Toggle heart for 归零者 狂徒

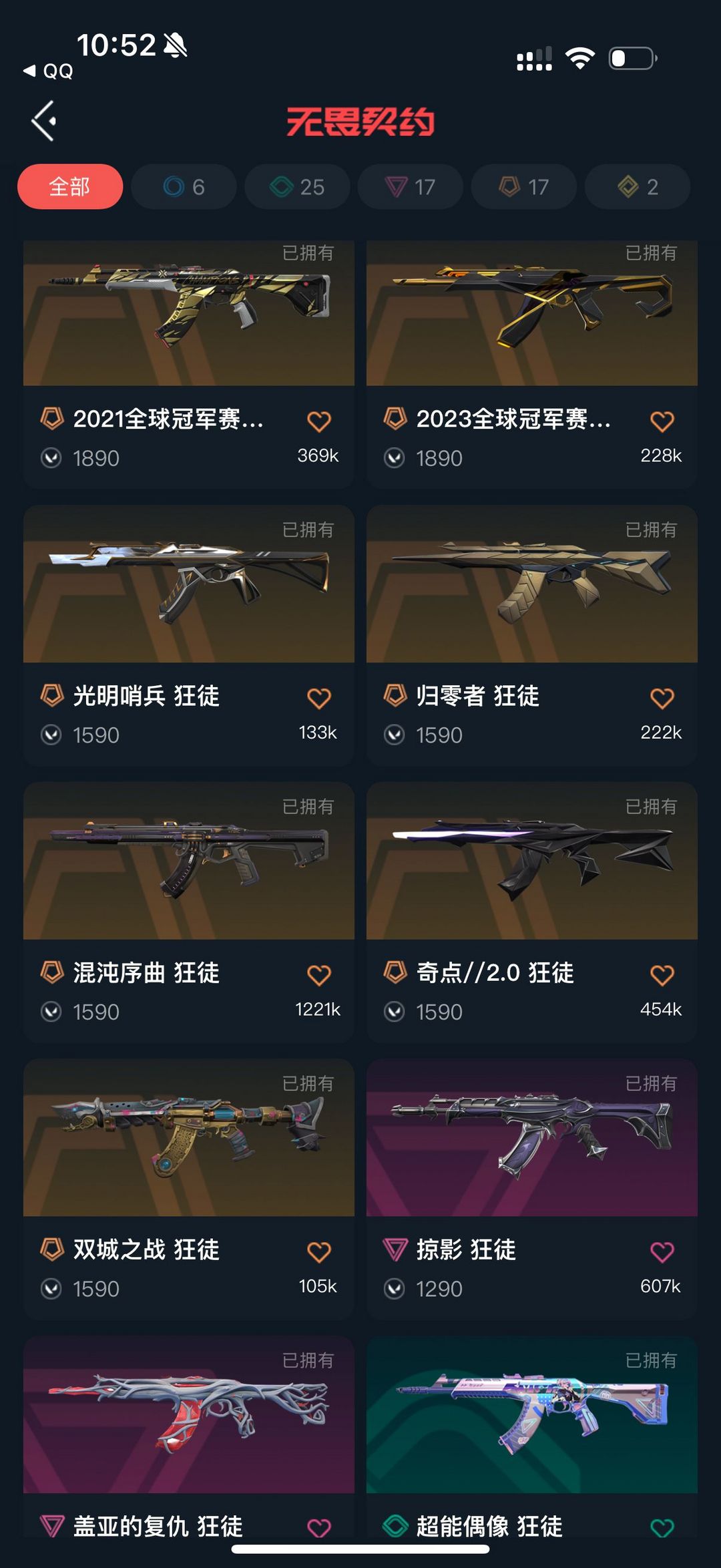pyautogui.click(x=662, y=699)
